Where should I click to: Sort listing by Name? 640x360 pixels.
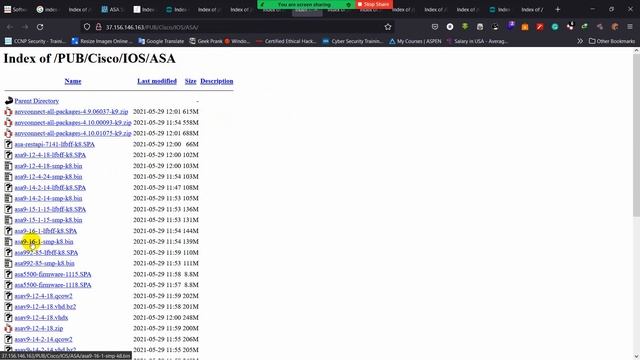(x=73, y=81)
